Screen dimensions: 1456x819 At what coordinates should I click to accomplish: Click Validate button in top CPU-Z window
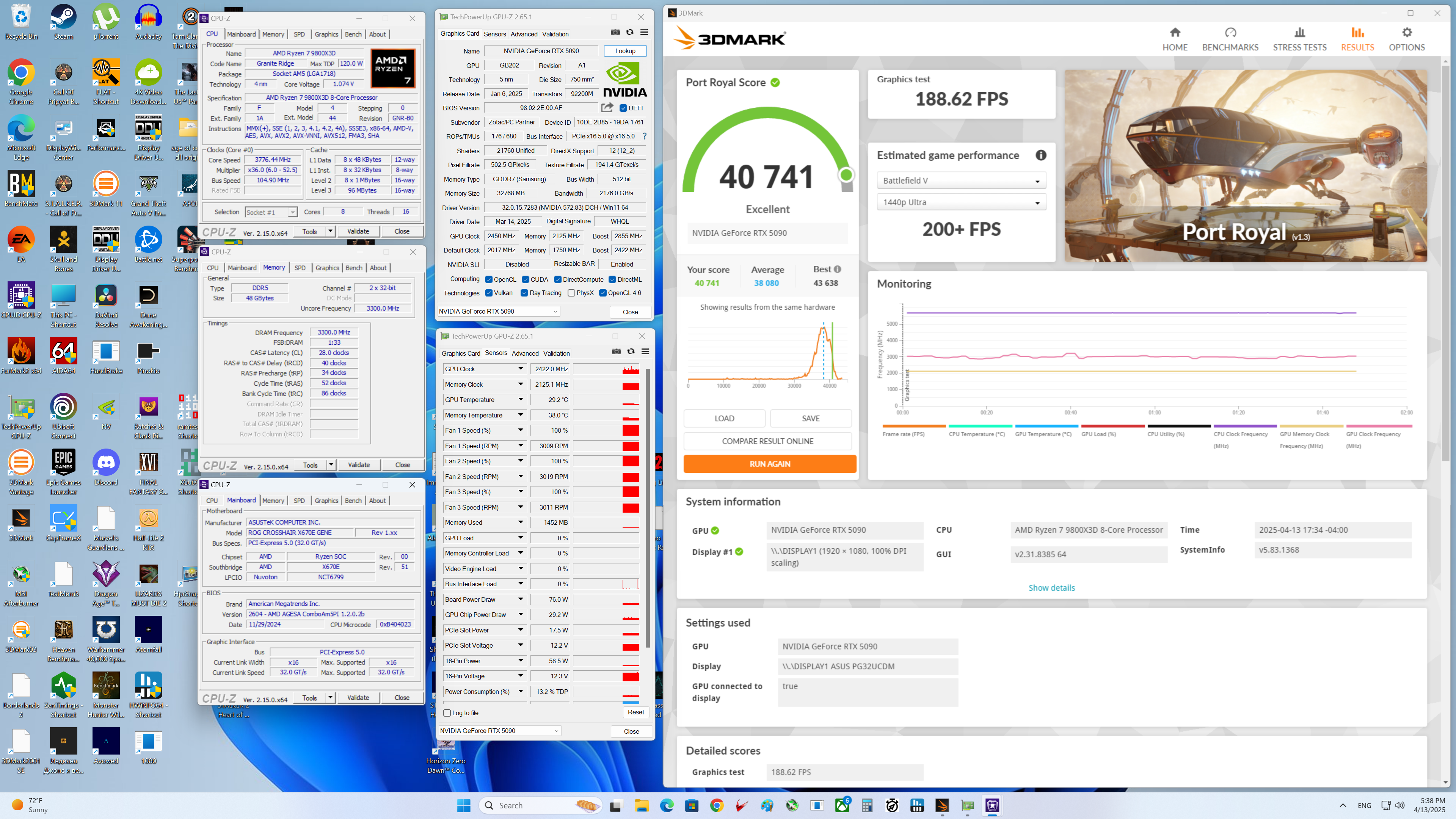click(x=358, y=231)
